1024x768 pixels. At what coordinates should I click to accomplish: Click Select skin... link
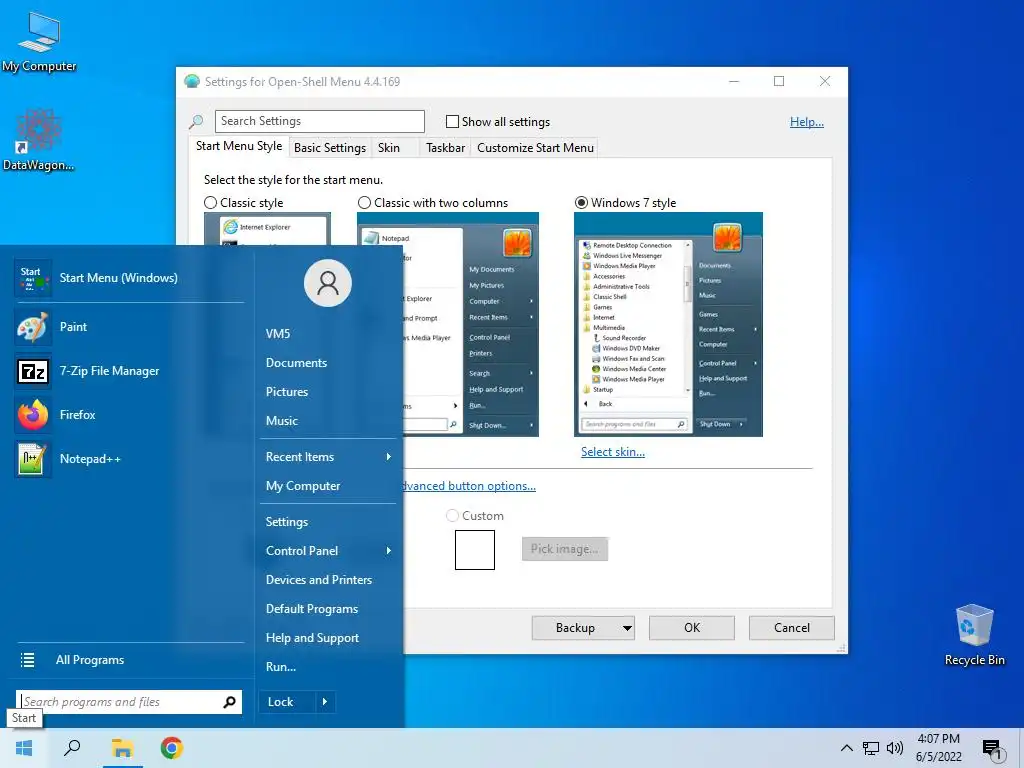(x=613, y=452)
